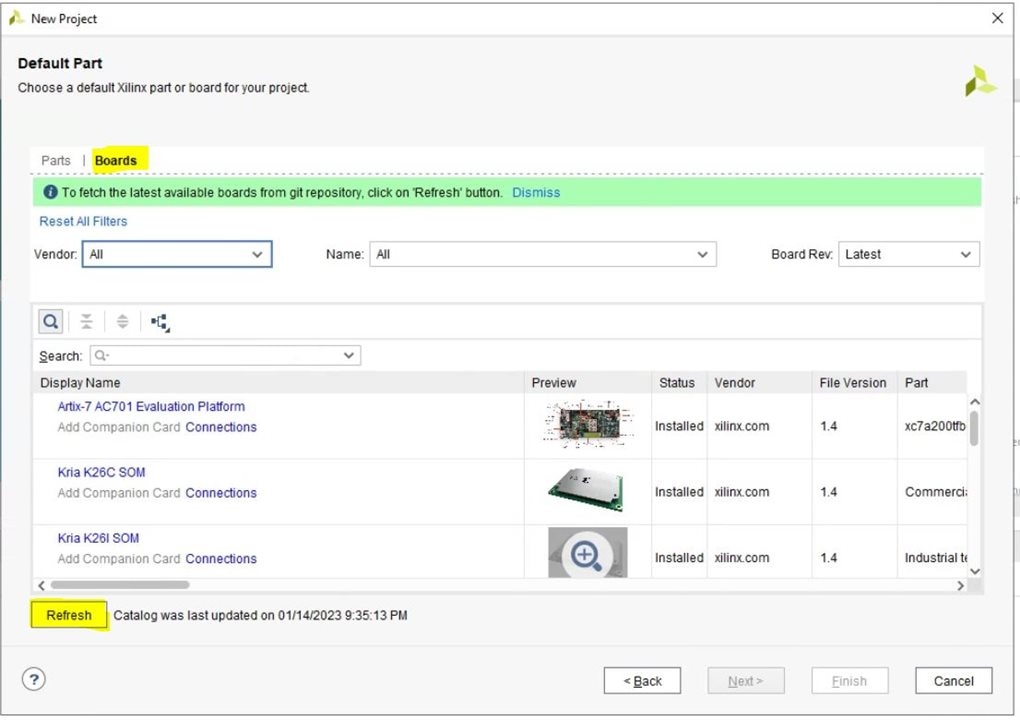Screen dimensions: 1020x720
Task: Click the Reset All Filters link
Action: 83,222
